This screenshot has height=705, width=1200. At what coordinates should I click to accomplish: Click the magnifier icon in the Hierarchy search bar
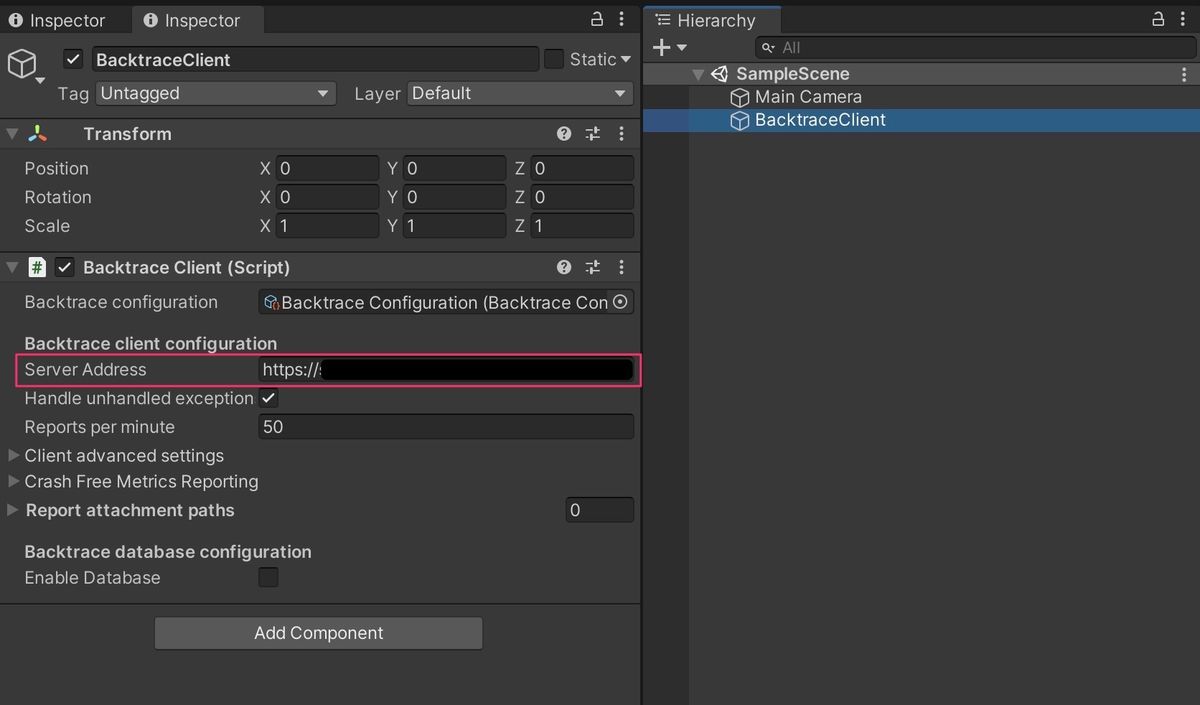[x=767, y=47]
